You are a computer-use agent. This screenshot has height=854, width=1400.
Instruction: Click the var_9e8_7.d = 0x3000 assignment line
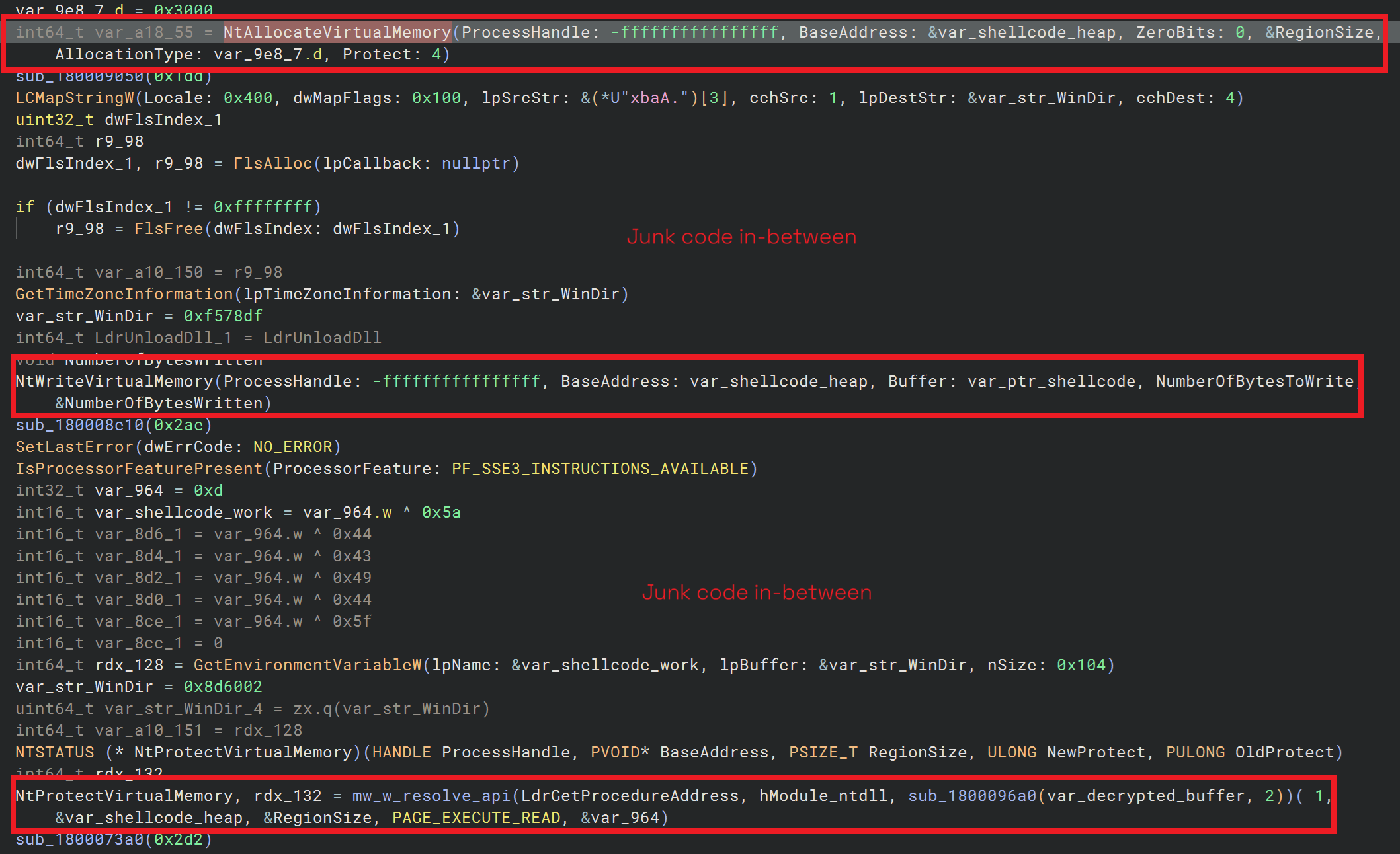click(x=114, y=9)
